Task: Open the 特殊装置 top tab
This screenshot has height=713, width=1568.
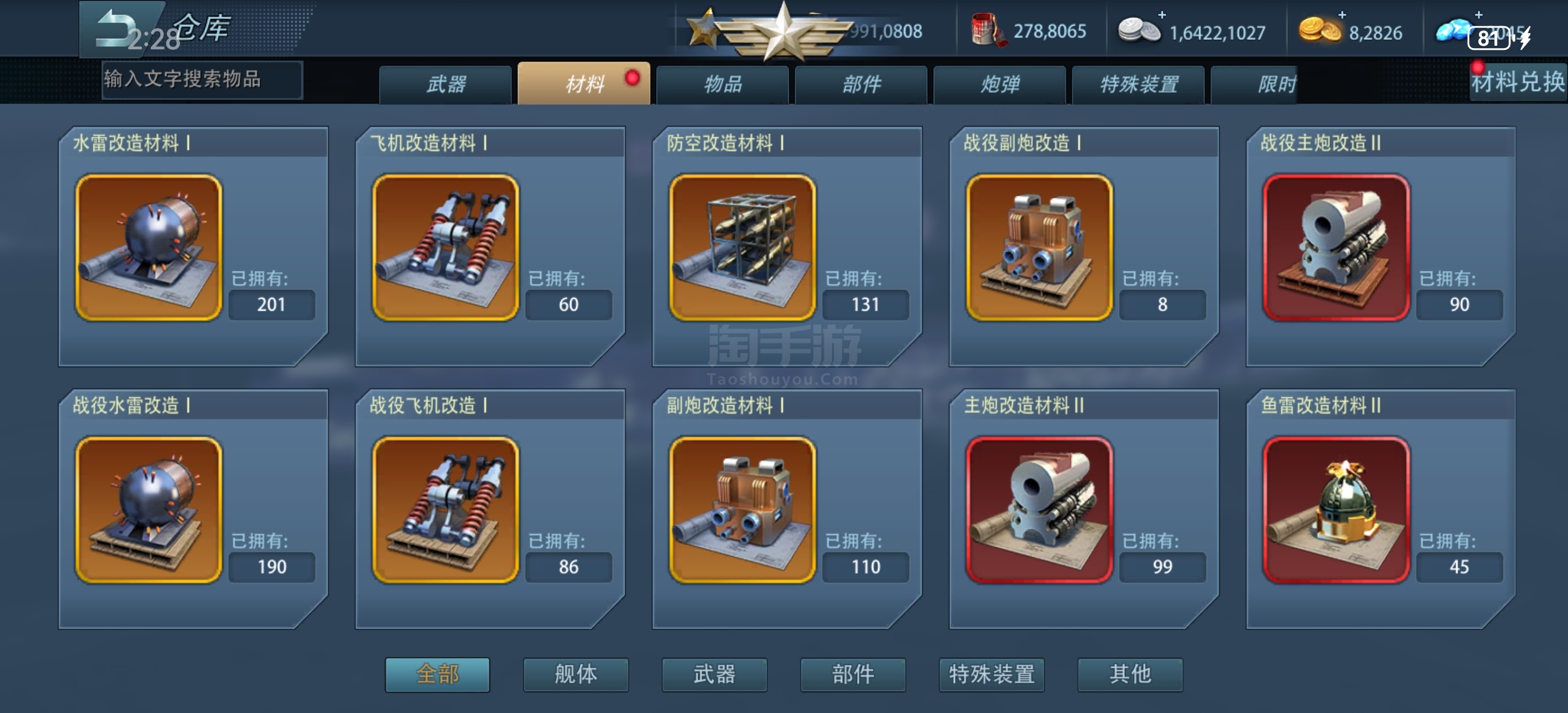Action: coord(1138,84)
